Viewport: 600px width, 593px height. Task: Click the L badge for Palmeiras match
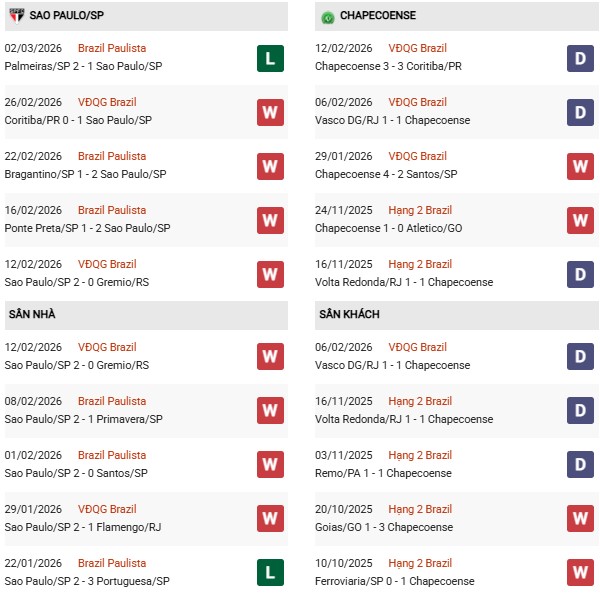tap(270, 58)
